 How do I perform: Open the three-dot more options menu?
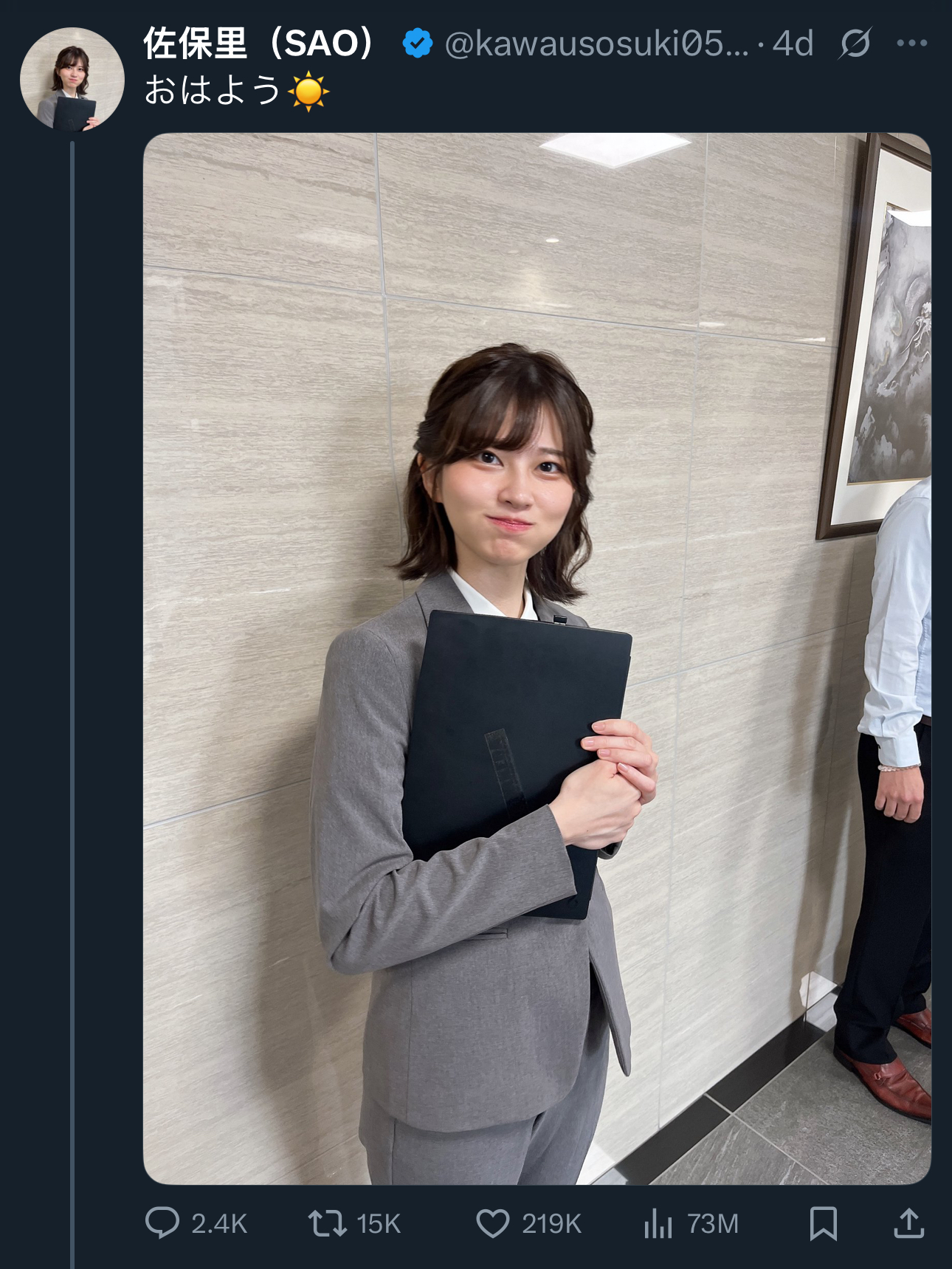(912, 43)
